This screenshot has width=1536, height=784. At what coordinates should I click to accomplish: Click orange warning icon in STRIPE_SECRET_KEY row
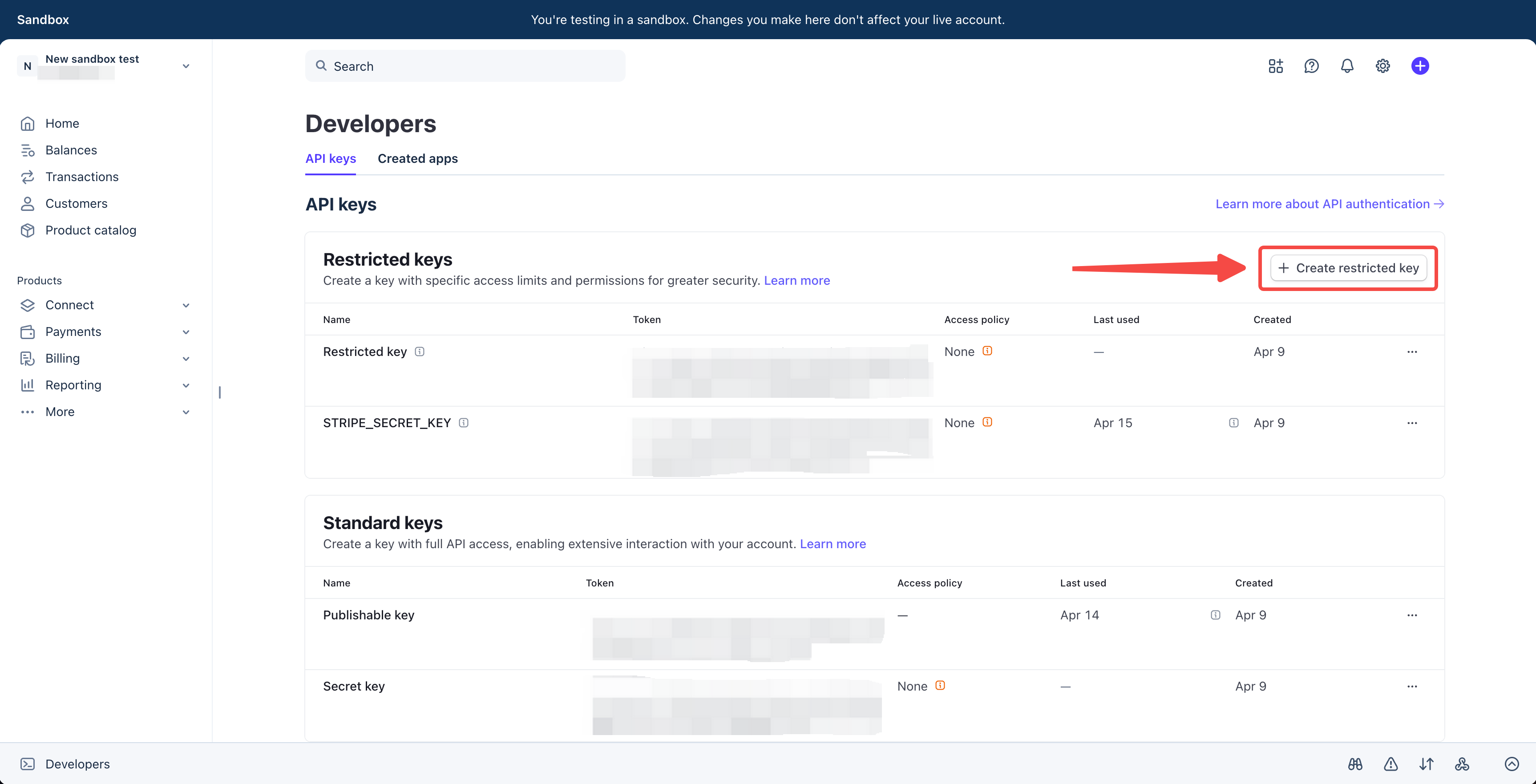[x=987, y=422]
